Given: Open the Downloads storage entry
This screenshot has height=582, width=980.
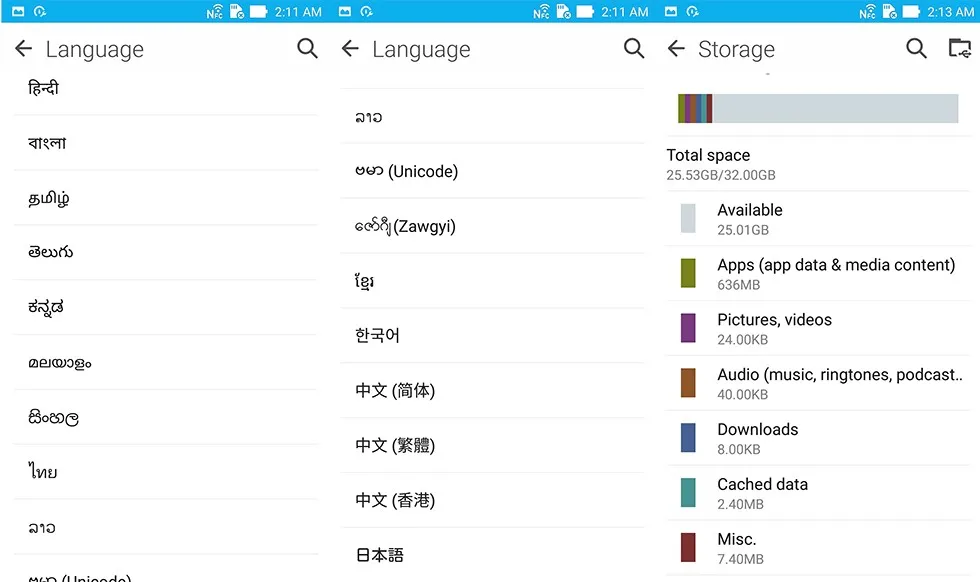Looking at the screenshot, I should click(x=757, y=438).
